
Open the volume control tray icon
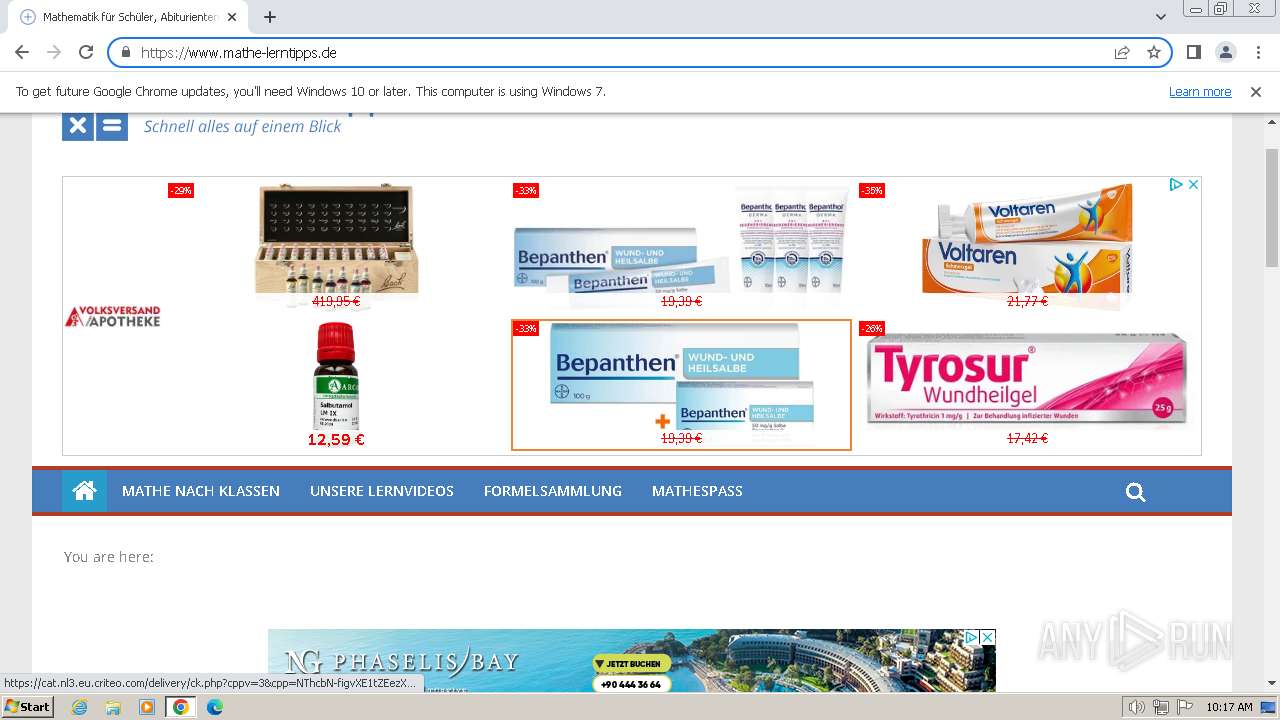(1137, 707)
